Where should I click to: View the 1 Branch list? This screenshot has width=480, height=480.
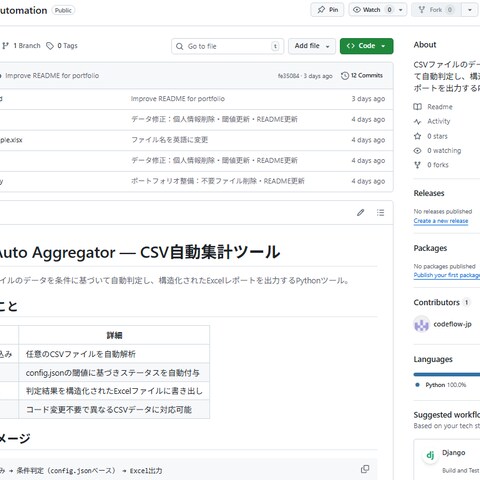click(21, 46)
